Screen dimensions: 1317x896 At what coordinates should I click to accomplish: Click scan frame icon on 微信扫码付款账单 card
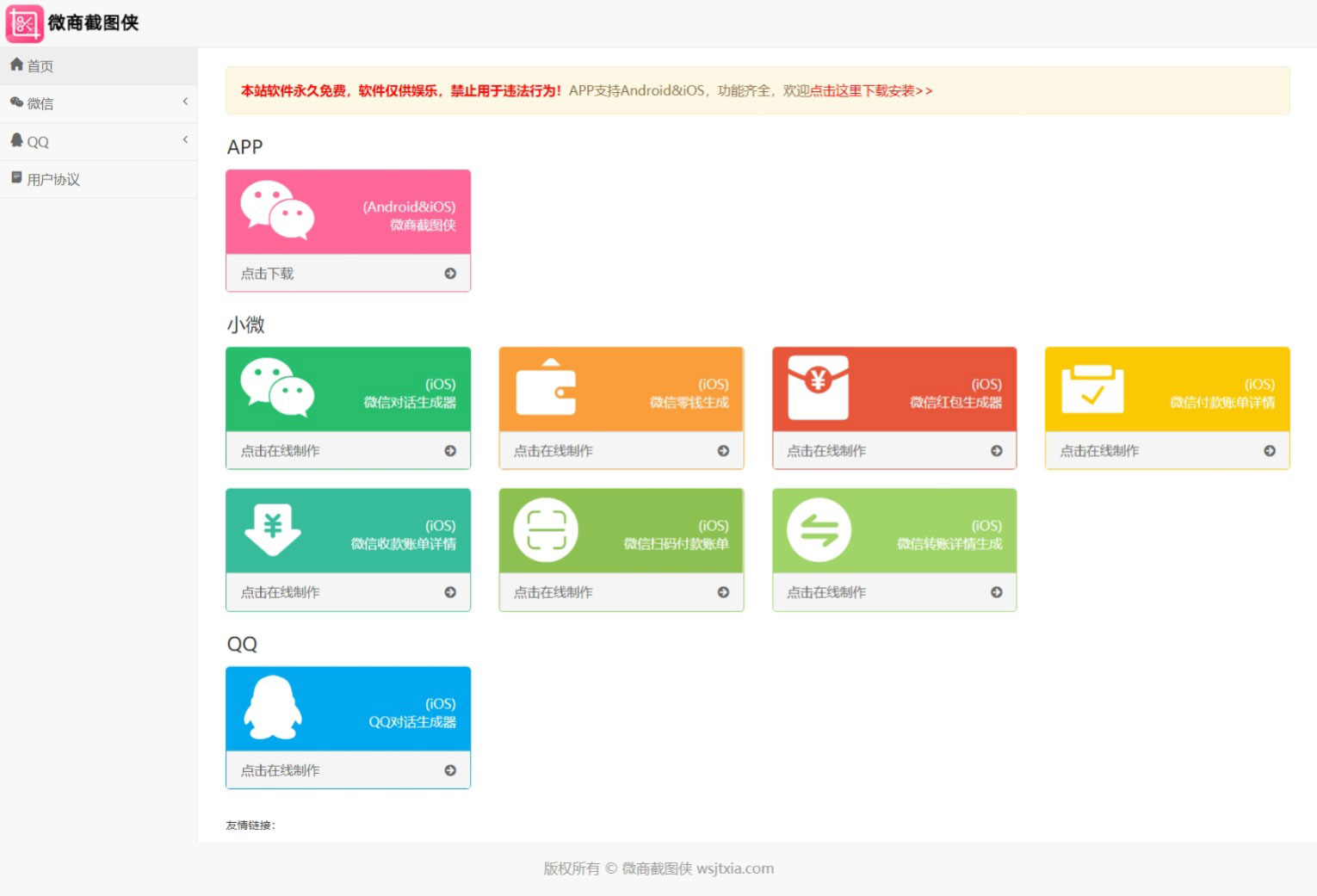click(546, 529)
